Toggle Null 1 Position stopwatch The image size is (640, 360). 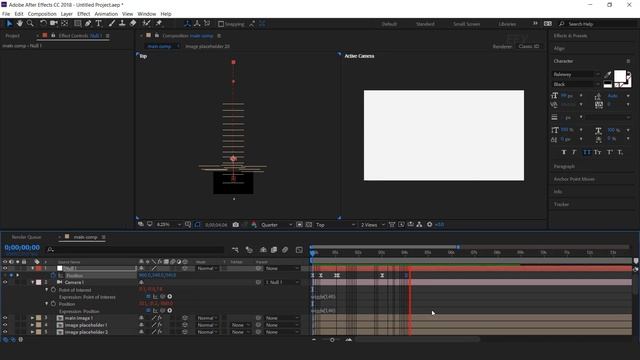pos(53,276)
